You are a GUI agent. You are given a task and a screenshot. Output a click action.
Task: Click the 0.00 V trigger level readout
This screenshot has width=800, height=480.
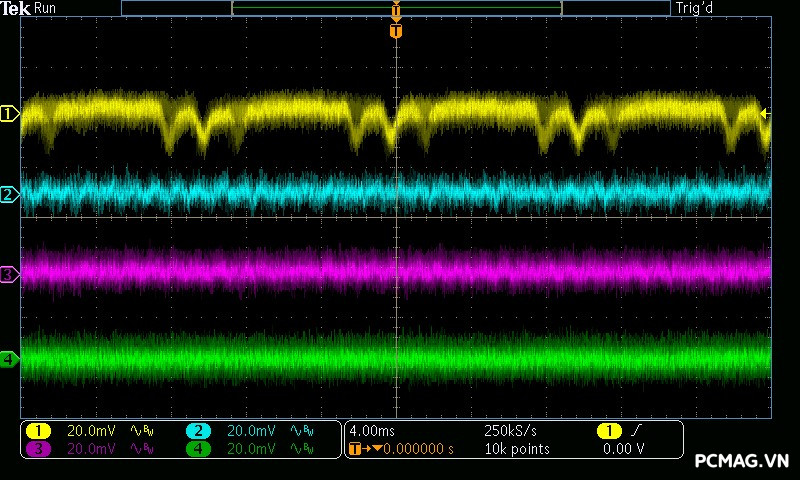point(624,449)
